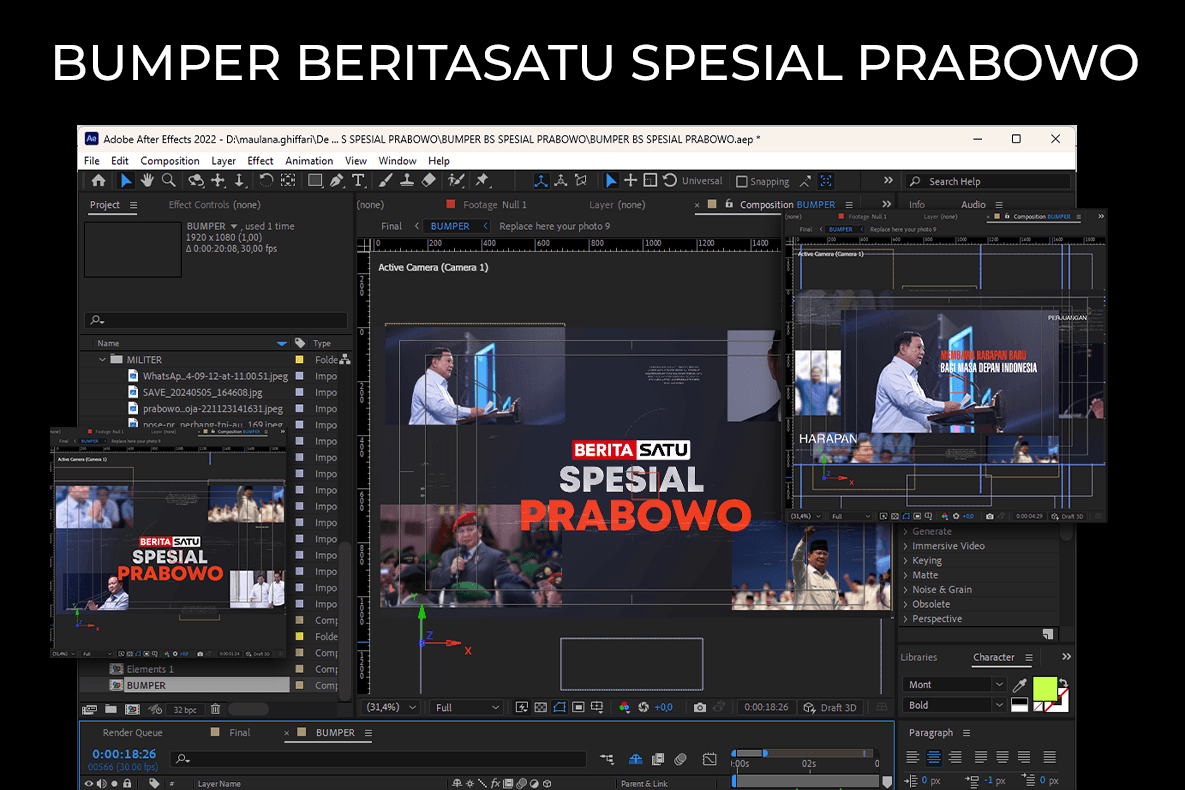1185x790 pixels.
Task: Click the trash icon in Project panel
Action: [x=215, y=709]
